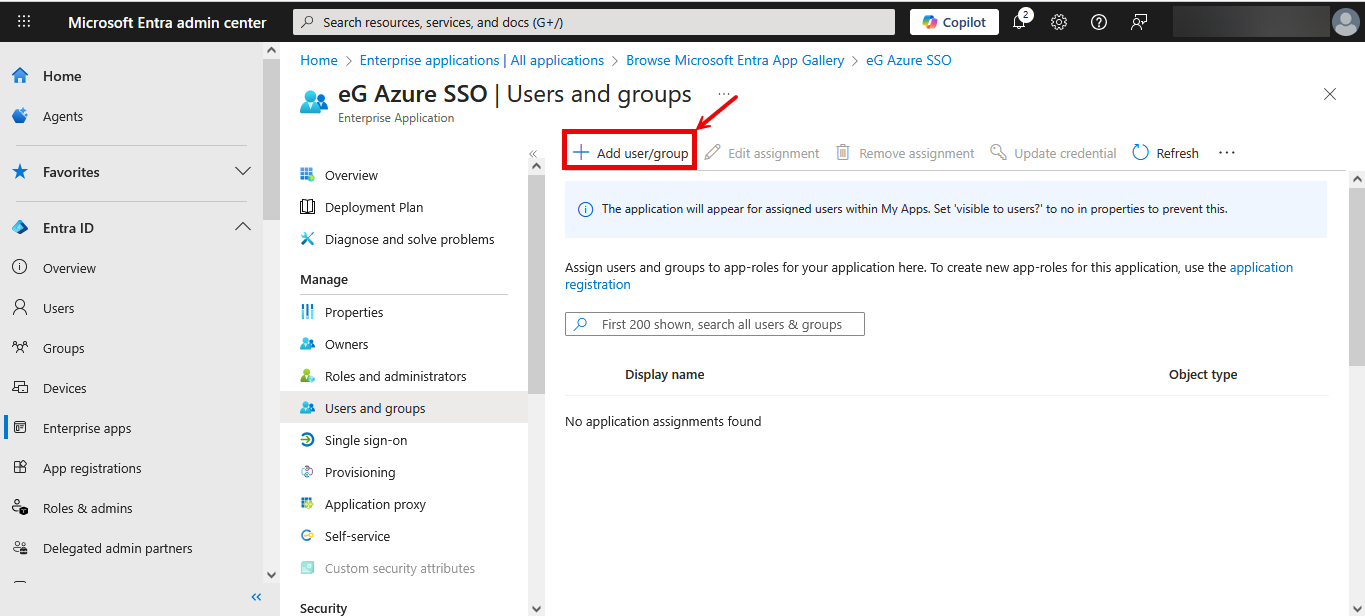The image size is (1365, 616).
Task: Collapse the Entra ID section
Action: click(242, 228)
